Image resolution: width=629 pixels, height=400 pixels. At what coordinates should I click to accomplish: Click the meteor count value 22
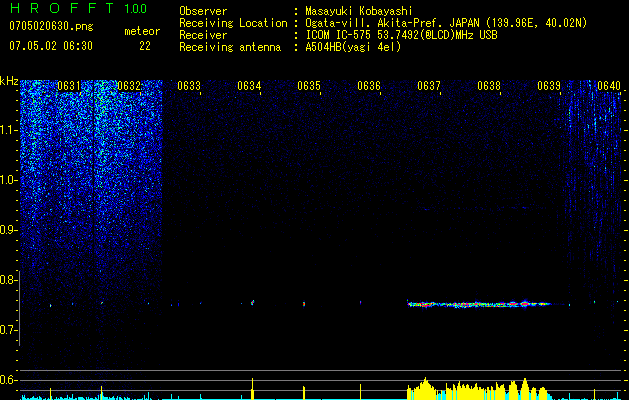coord(145,46)
